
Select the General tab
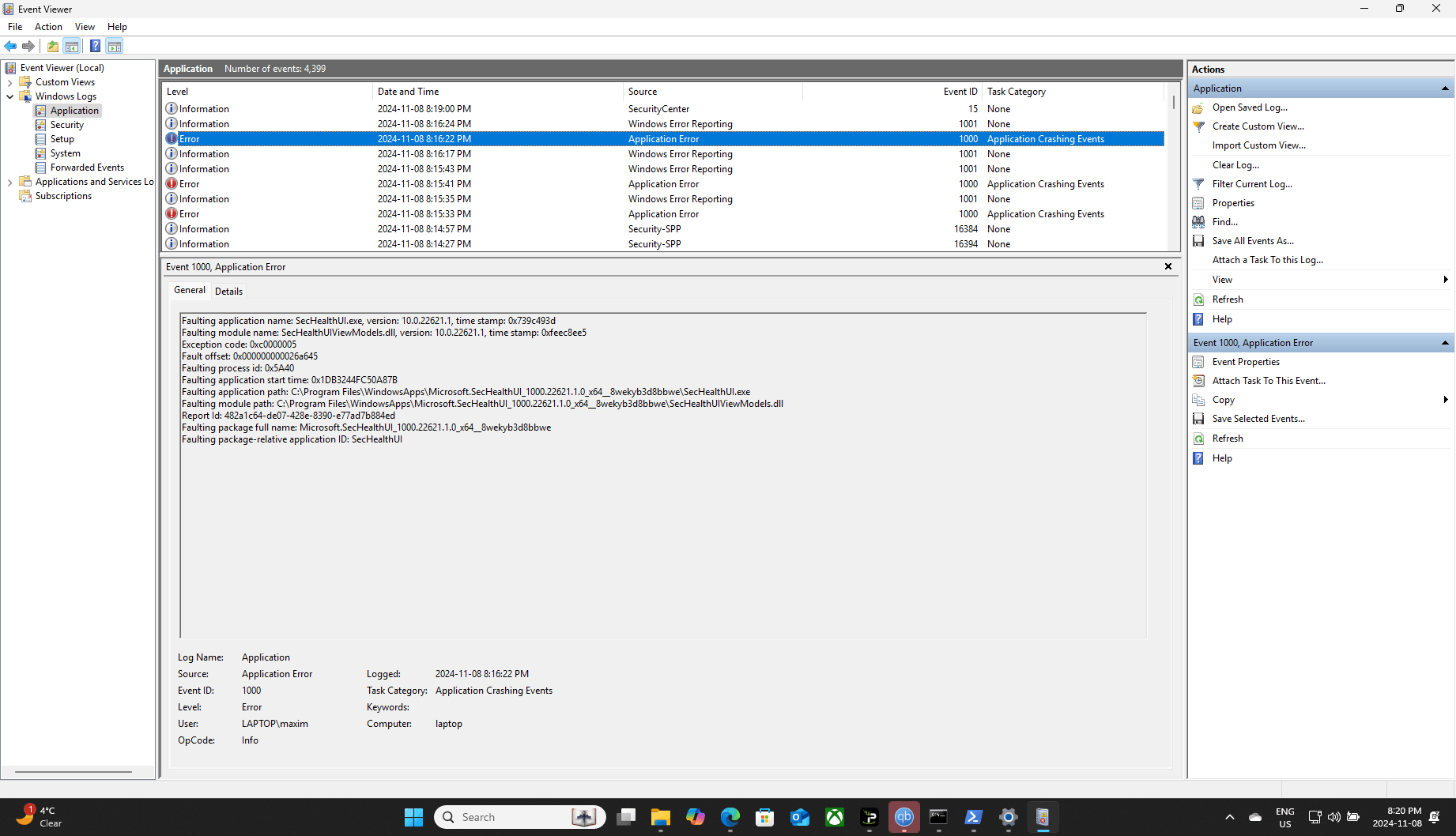tap(190, 290)
